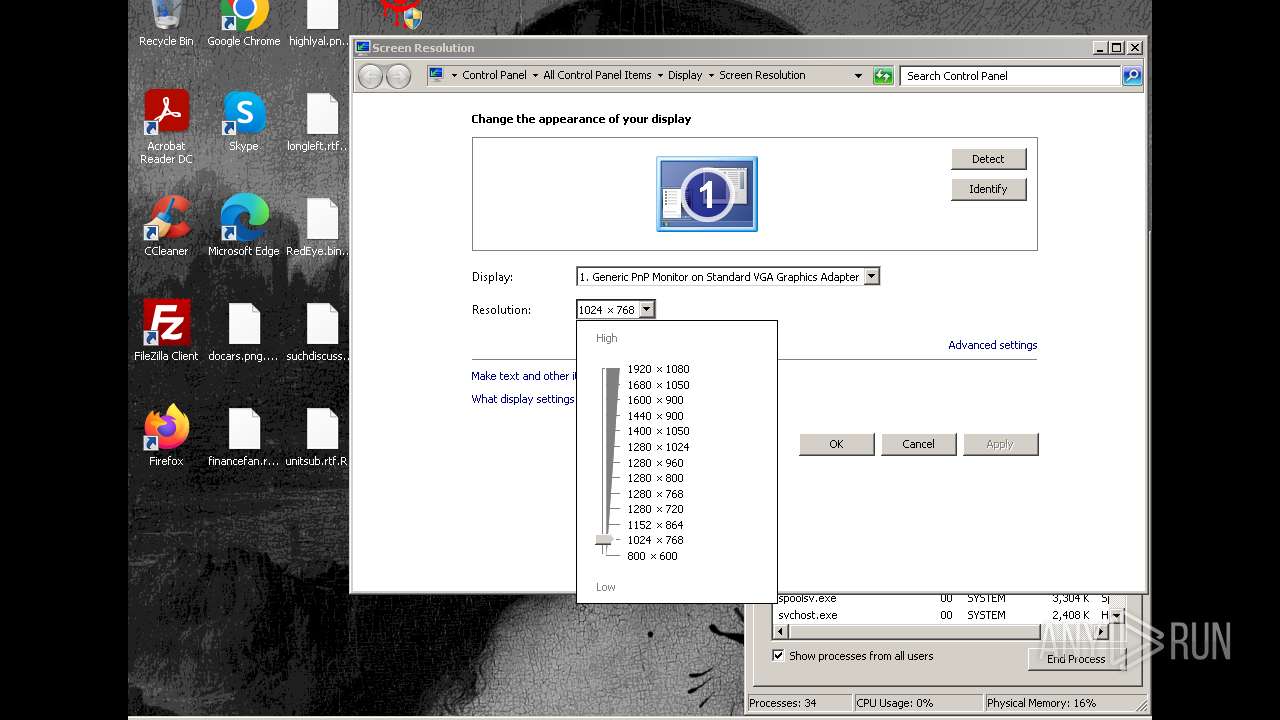Select spoolsv.exe row in Task Manager

pyautogui.click(x=943, y=599)
